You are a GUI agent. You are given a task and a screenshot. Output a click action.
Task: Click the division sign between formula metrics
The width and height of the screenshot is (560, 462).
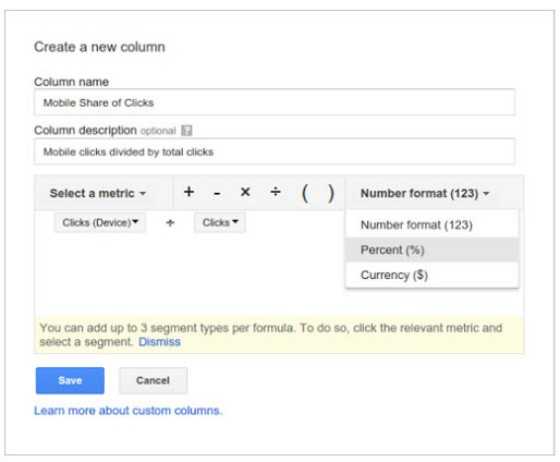click(170, 223)
